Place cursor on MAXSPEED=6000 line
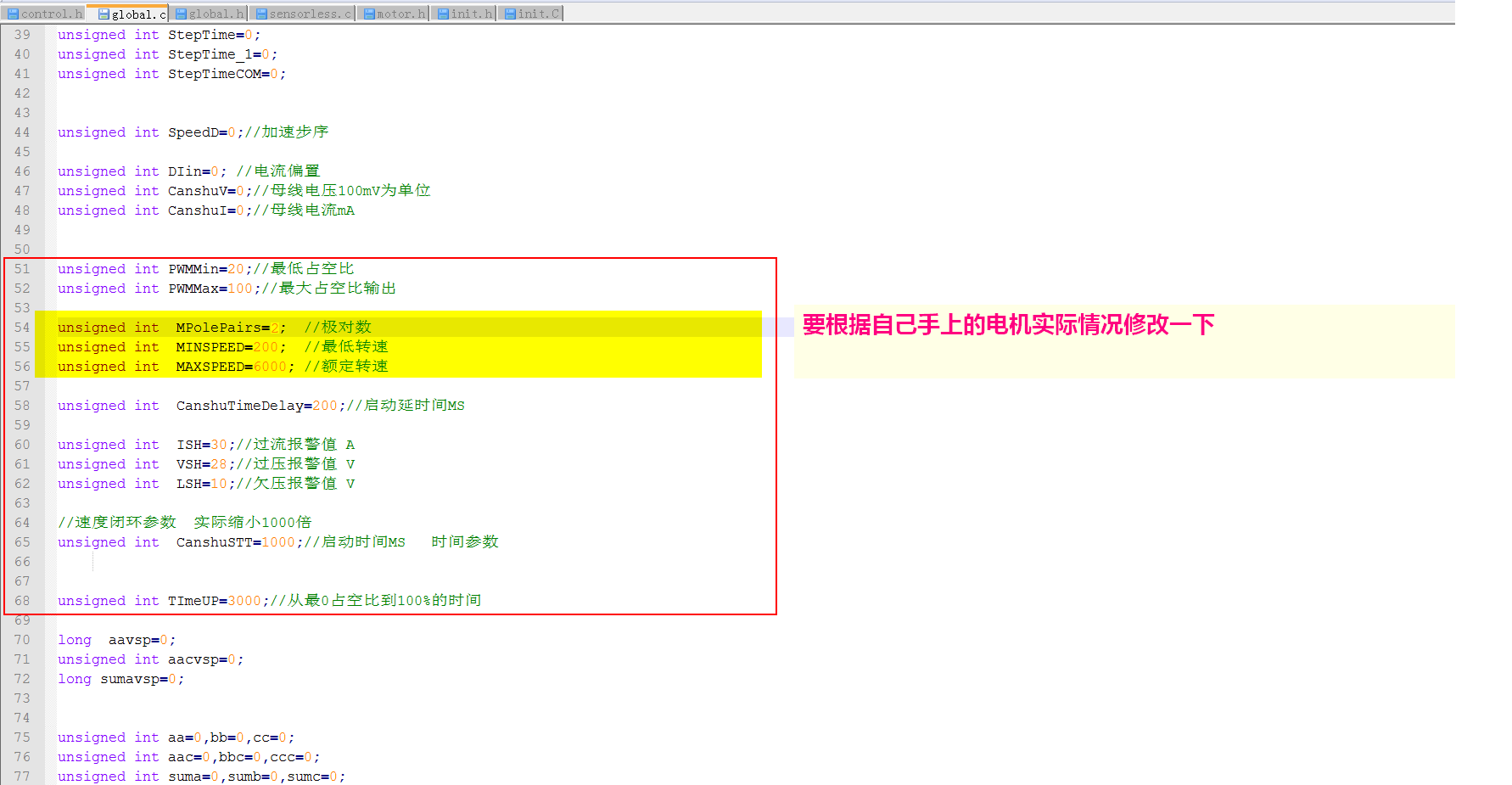Viewport: 1512px width, 785px height. click(223, 367)
